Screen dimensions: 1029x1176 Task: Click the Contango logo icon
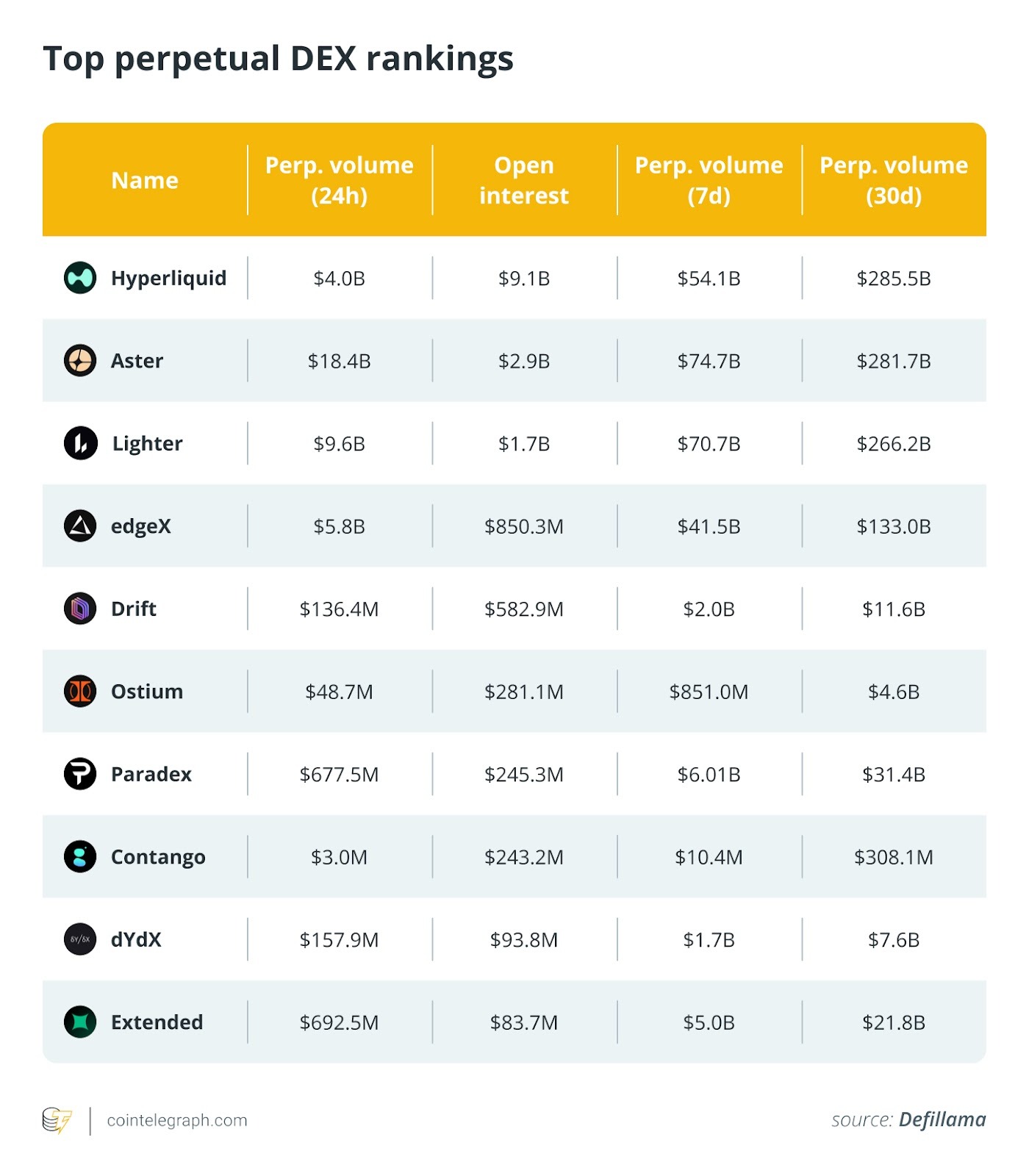[80, 857]
